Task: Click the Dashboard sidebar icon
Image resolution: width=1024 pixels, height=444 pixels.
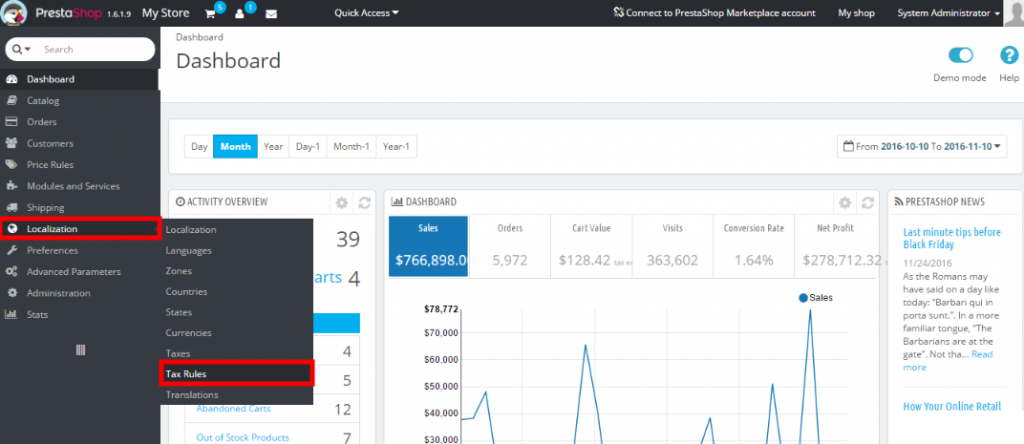Action: 11,79
